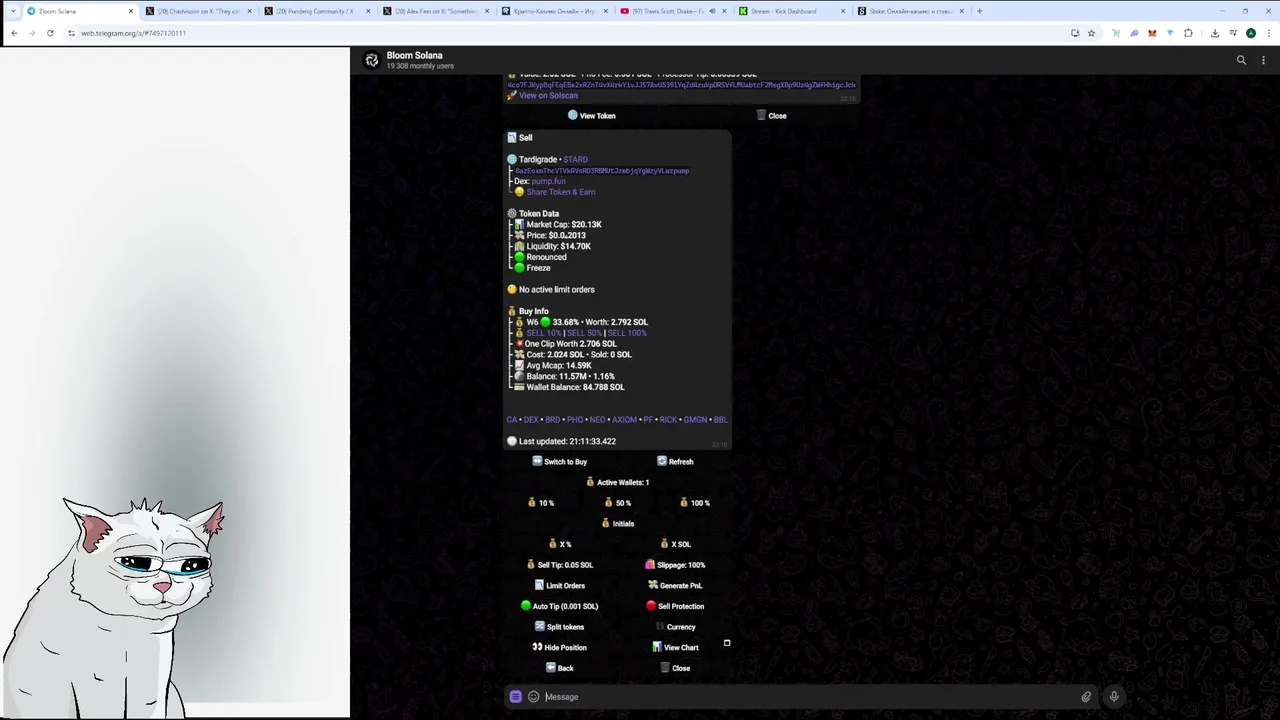The height and width of the screenshot is (720, 1280).
Task: Copy the token contract address text
Action: tap(602, 171)
